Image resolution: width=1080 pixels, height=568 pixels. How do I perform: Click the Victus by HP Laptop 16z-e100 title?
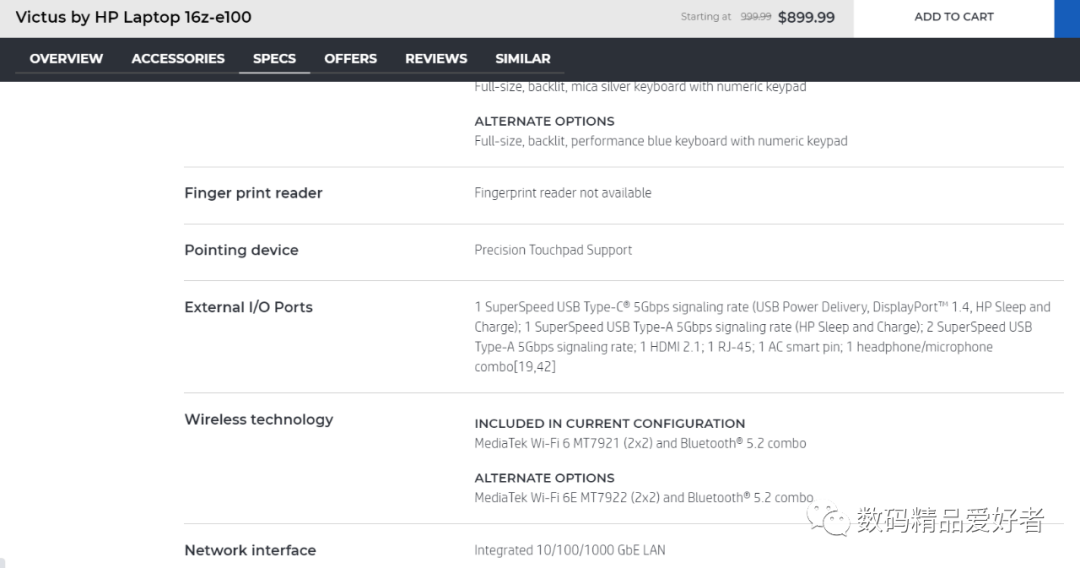tap(134, 17)
